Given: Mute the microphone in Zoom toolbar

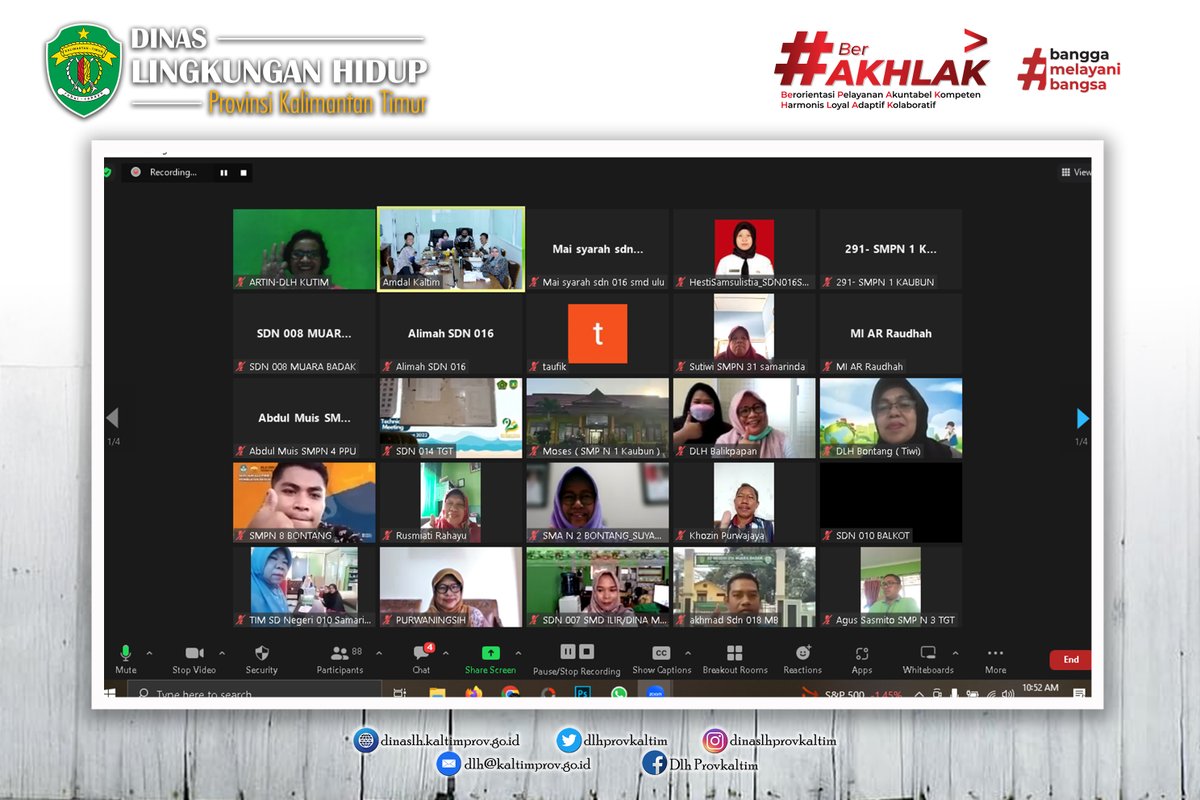Looking at the screenshot, I should (126, 658).
